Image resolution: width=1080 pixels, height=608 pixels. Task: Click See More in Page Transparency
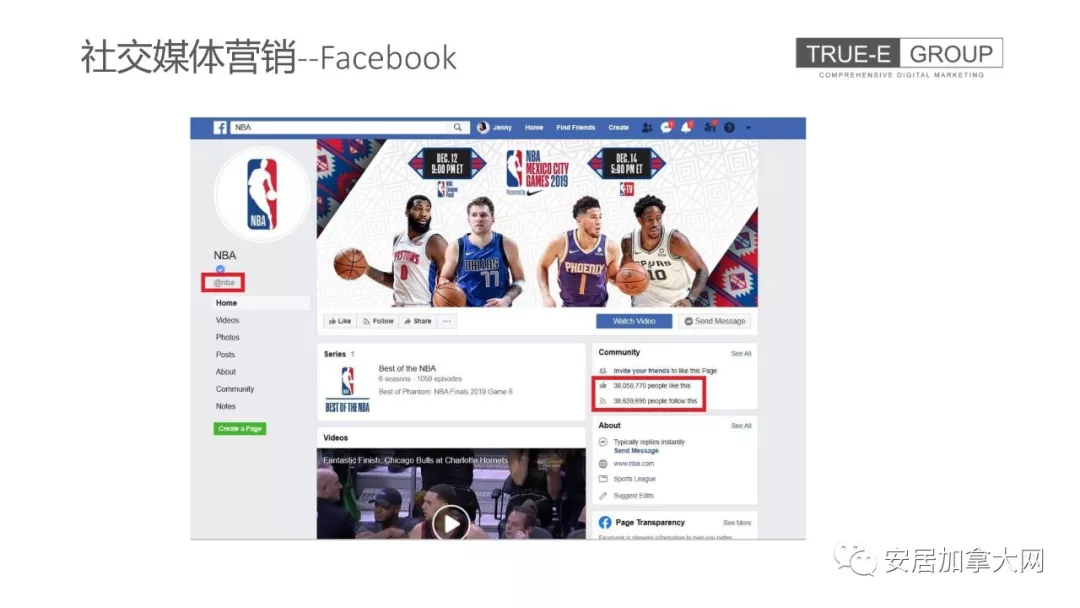click(737, 523)
